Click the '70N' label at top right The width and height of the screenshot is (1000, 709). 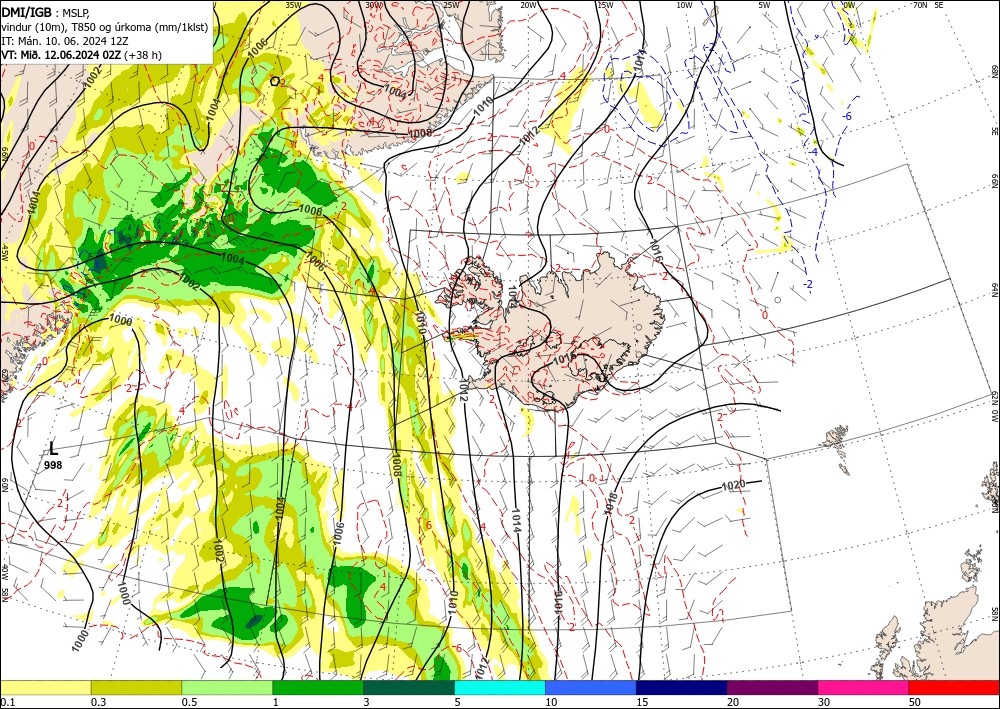pos(920,4)
